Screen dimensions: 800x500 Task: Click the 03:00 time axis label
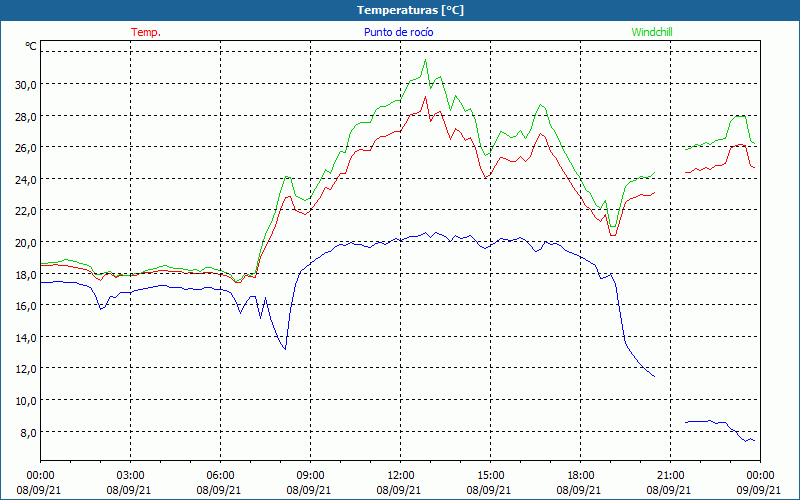coord(131,476)
